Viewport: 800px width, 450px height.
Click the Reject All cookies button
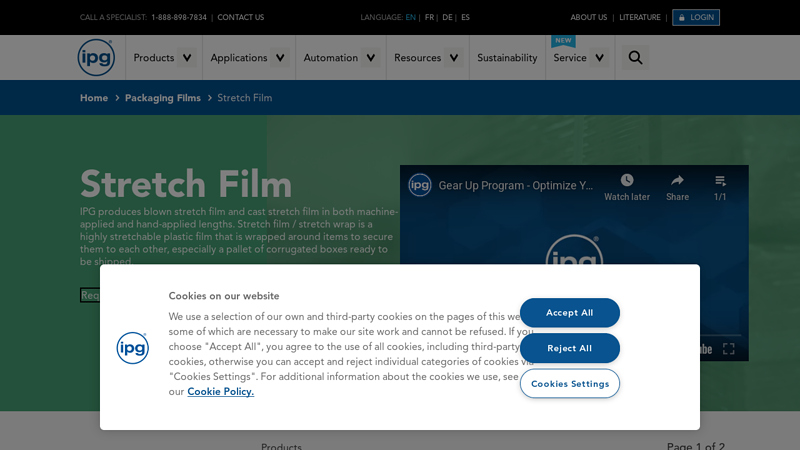point(570,348)
